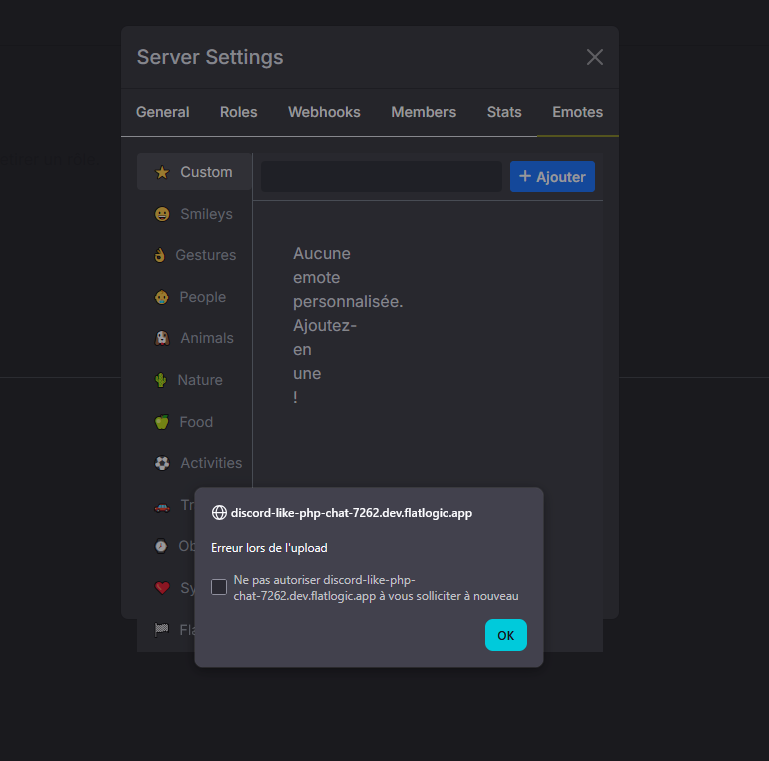Click the Smileys face icon

162,214
